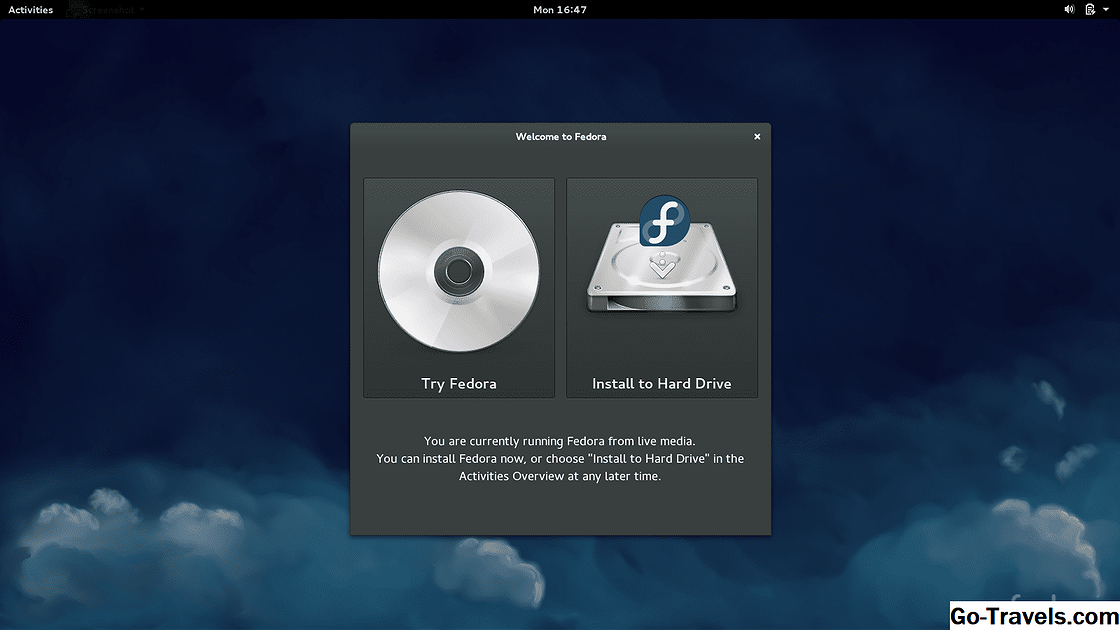This screenshot has height=630, width=1120.
Task: Open the Screenshot app menu in top bar
Action: click(110, 10)
